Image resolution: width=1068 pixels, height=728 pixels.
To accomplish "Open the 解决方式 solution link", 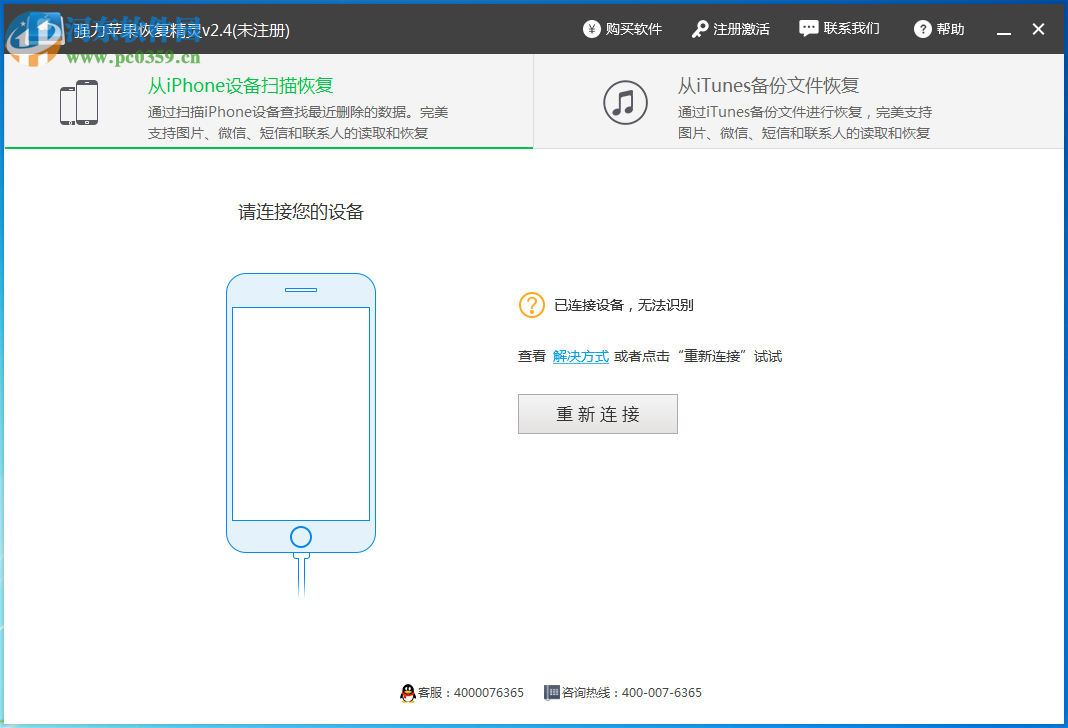I will pos(581,356).
